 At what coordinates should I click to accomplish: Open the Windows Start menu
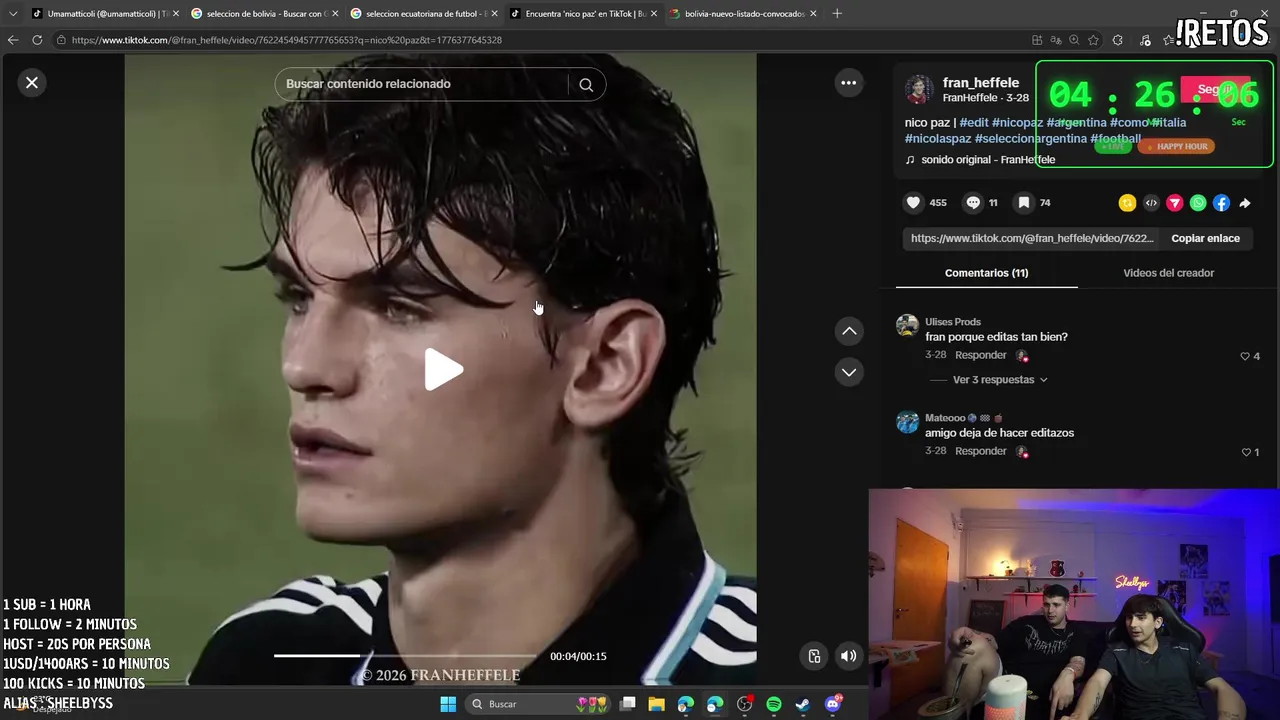[x=448, y=704]
